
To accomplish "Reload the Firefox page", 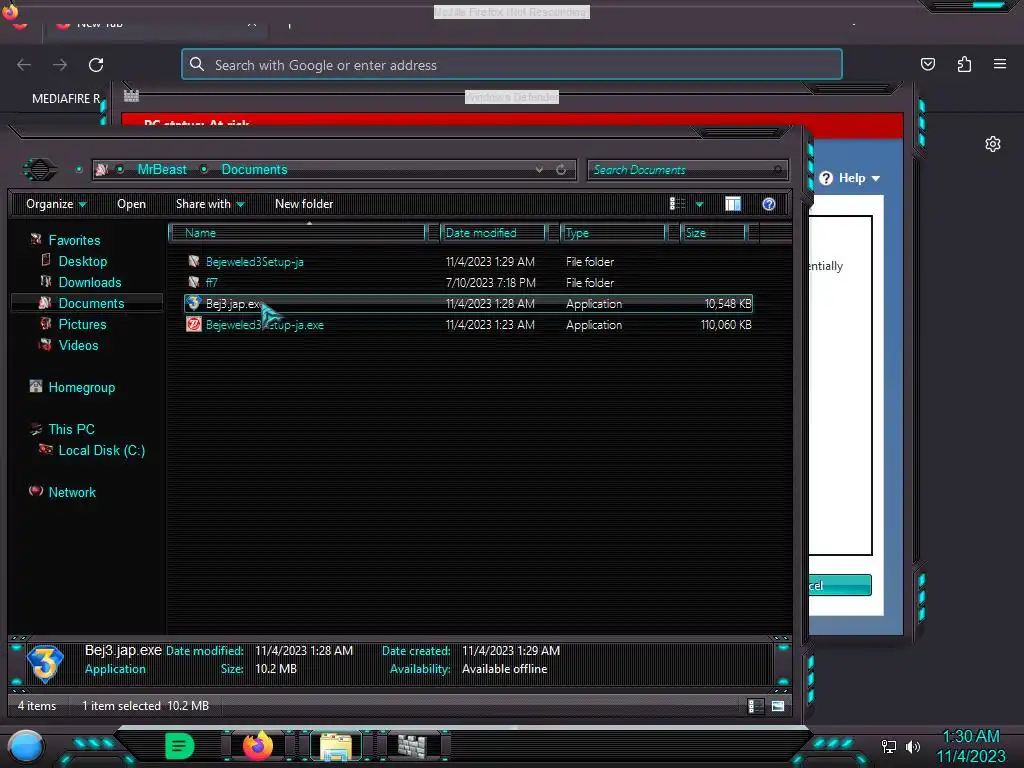I will click(96, 65).
